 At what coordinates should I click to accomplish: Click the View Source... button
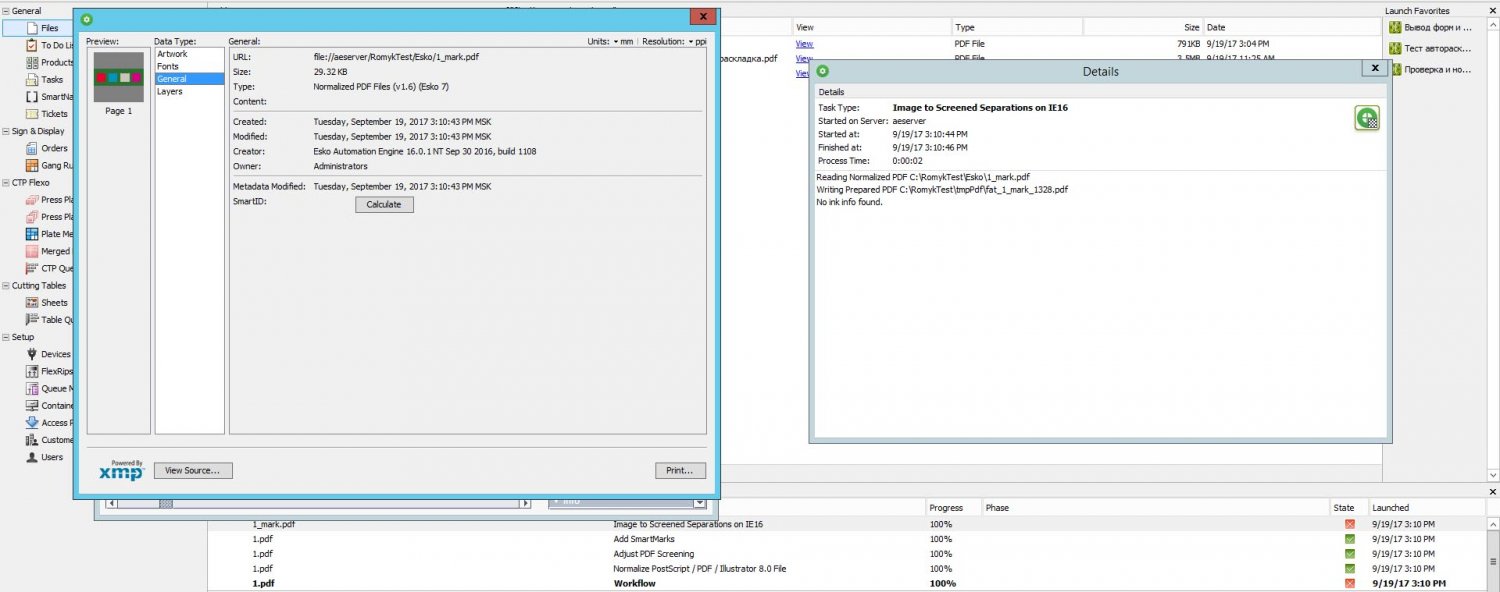(193, 471)
